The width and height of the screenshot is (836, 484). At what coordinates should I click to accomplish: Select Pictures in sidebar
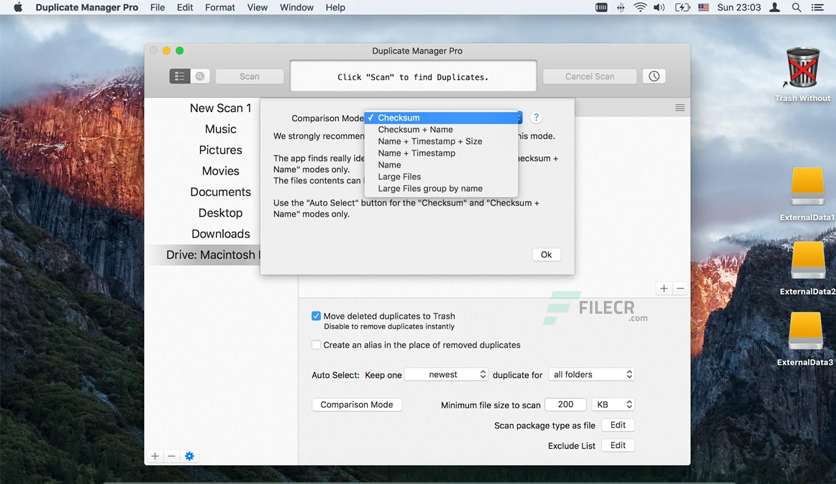(x=221, y=150)
